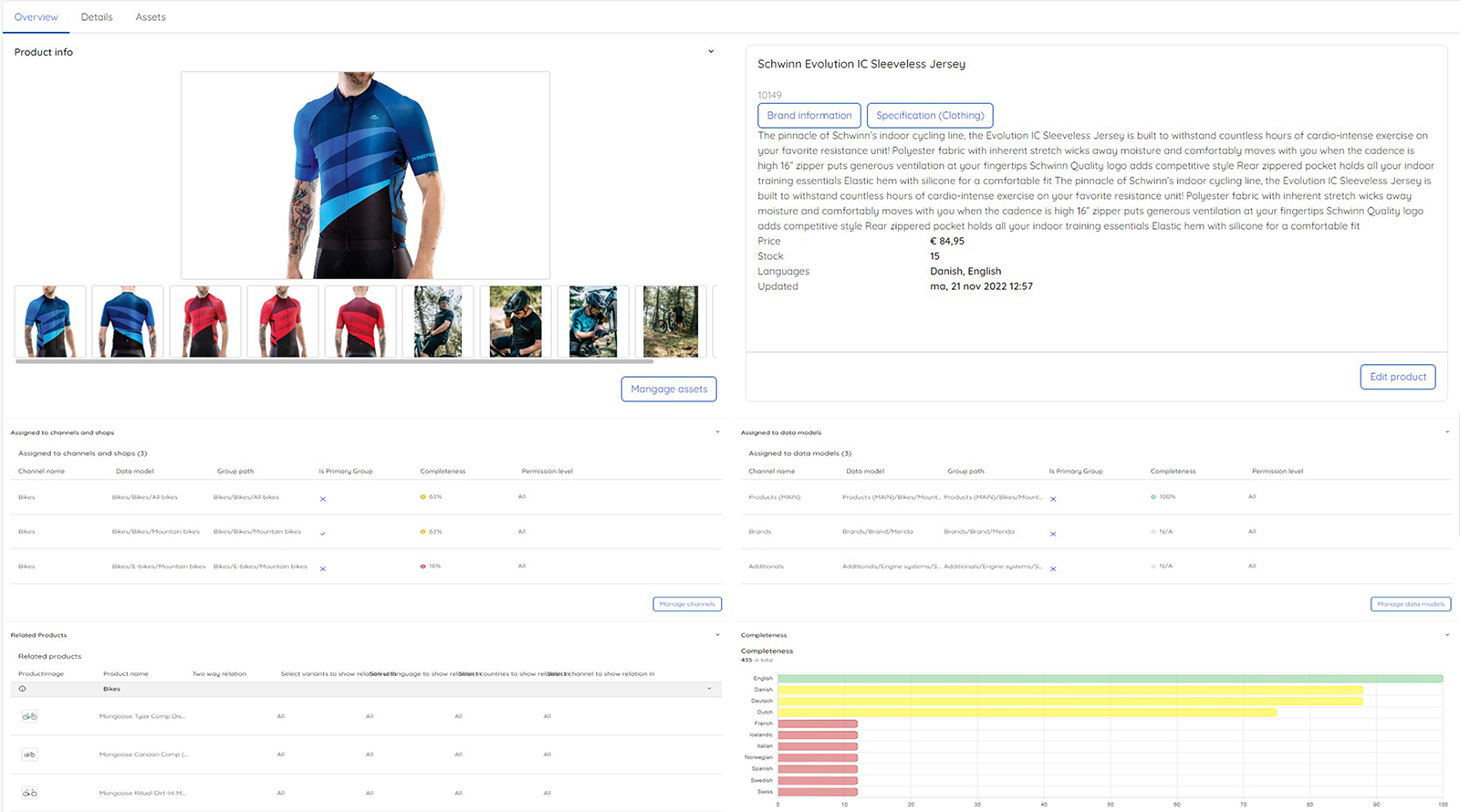The width and height of the screenshot is (1460, 812).
Task: Select the blue jersey front-view thumbnail
Action: (x=50, y=321)
